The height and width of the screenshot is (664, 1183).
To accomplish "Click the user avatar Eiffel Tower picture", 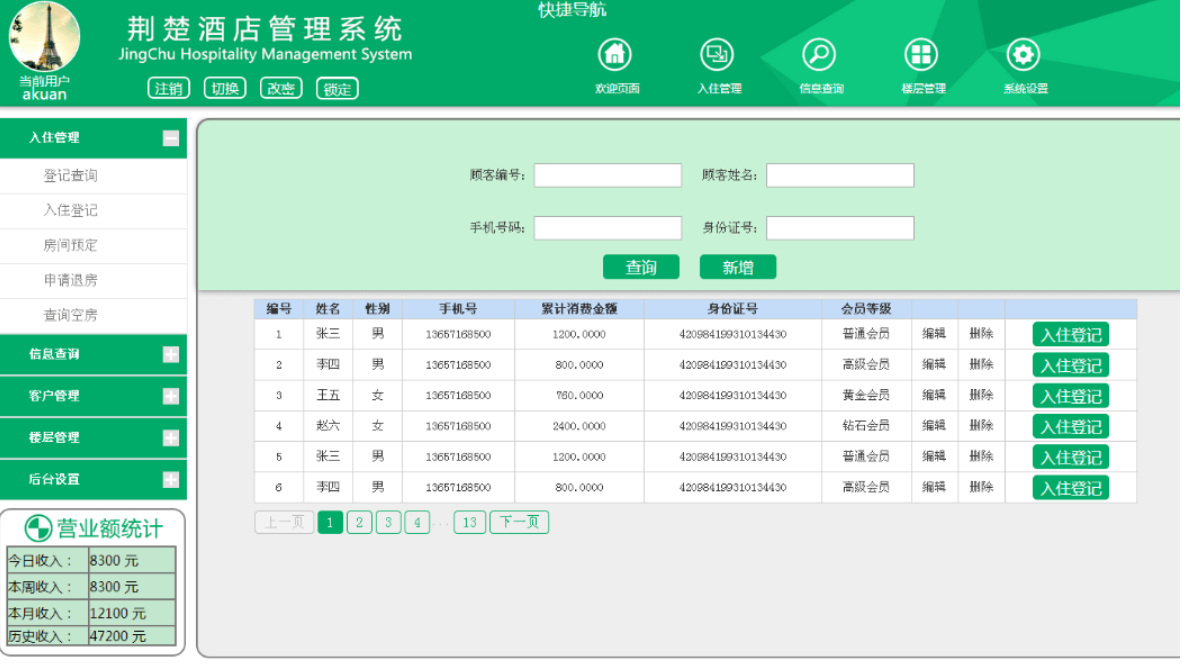I will [44, 37].
